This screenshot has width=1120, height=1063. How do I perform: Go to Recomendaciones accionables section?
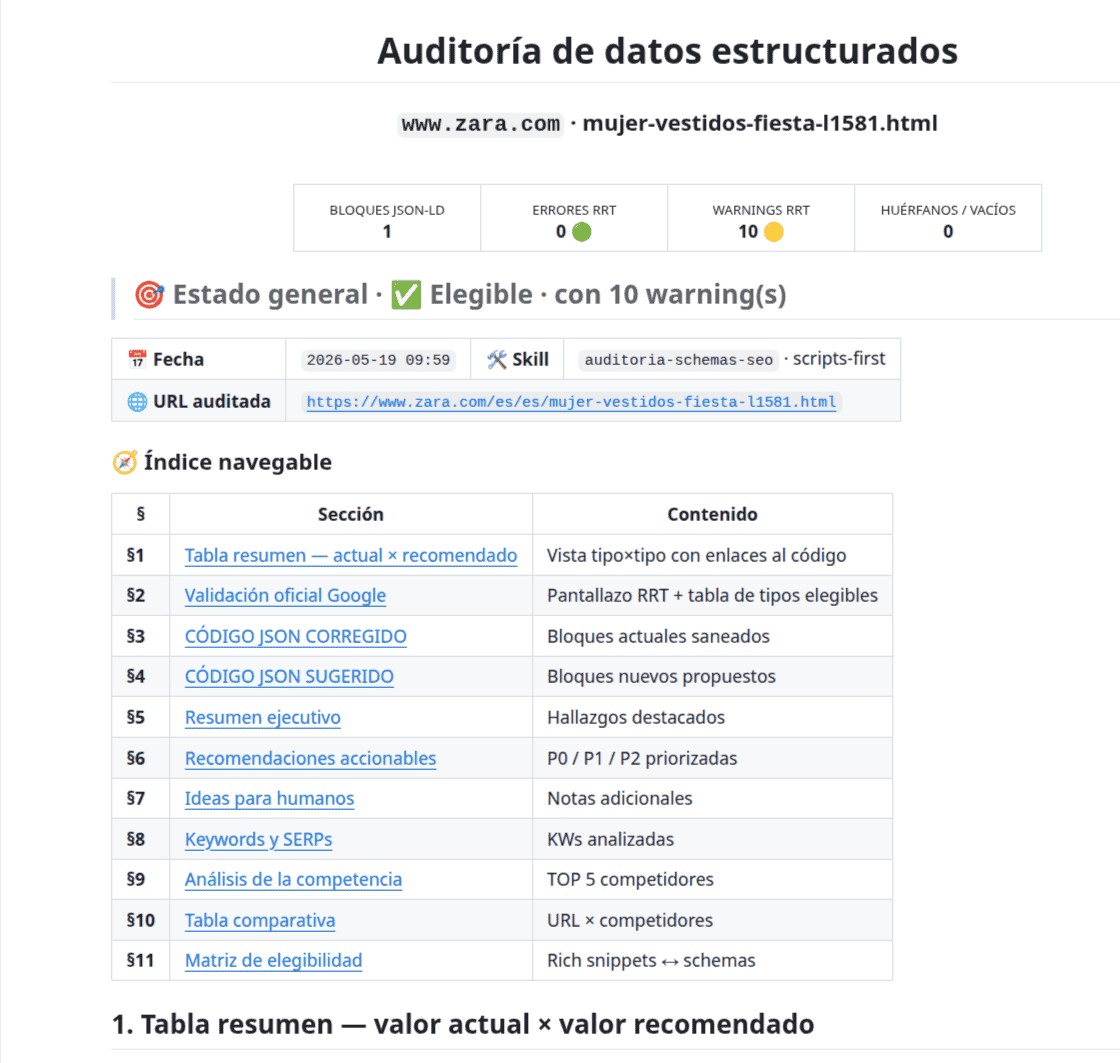(311, 758)
